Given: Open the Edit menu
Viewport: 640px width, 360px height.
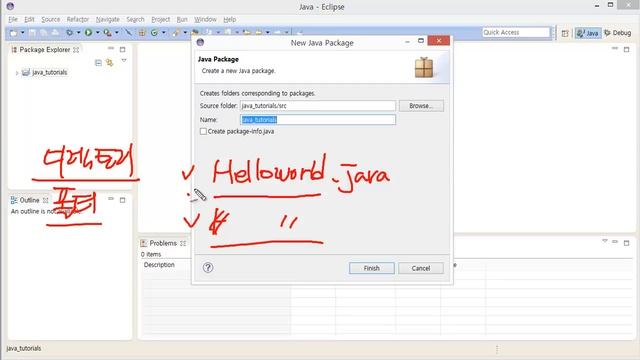Looking at the screenshot, I should coord(29,19).
